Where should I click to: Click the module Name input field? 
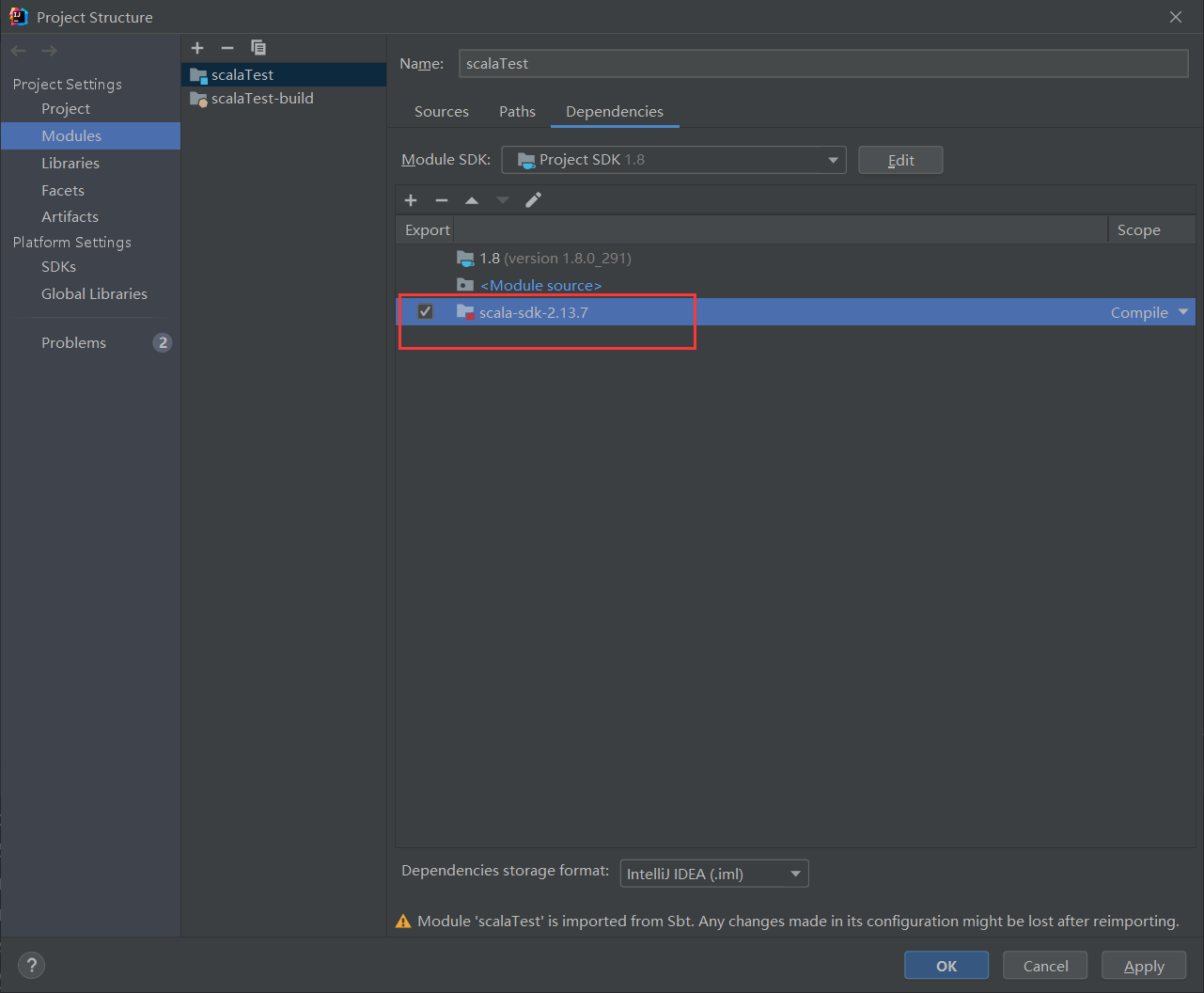point(823,63)
